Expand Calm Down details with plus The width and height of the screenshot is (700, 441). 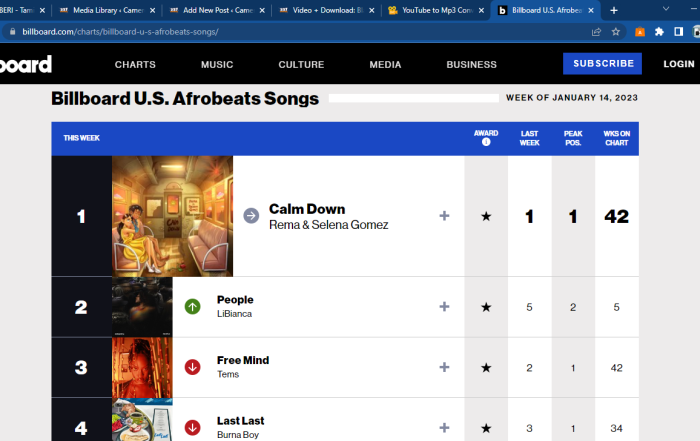point(444,216)
